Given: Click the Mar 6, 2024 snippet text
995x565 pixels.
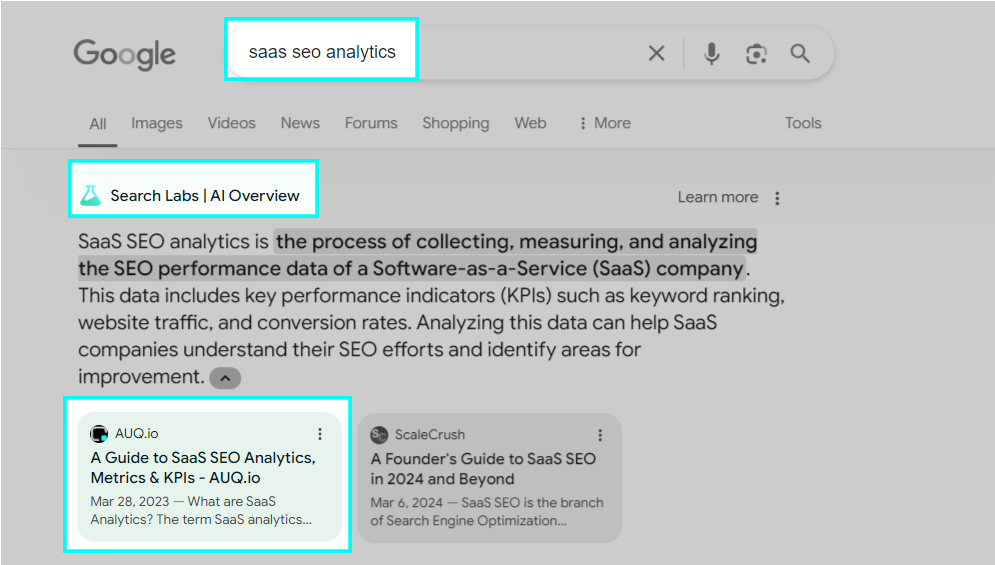Looking at the screenshot, I should pyautogui.click(x=487, y=512).
